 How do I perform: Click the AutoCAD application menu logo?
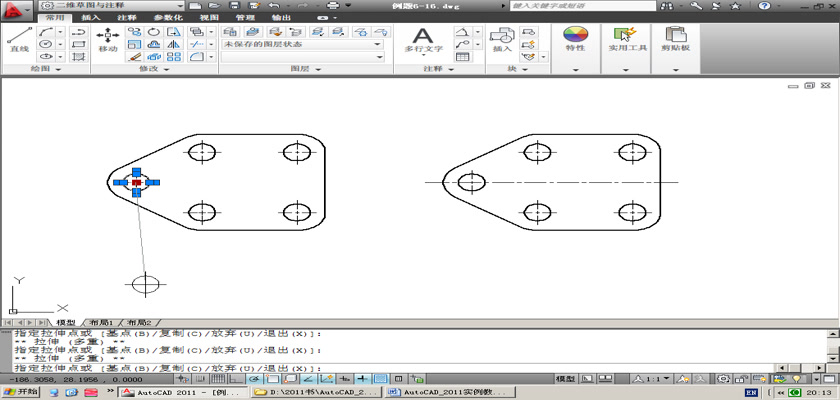pos(16,8)
